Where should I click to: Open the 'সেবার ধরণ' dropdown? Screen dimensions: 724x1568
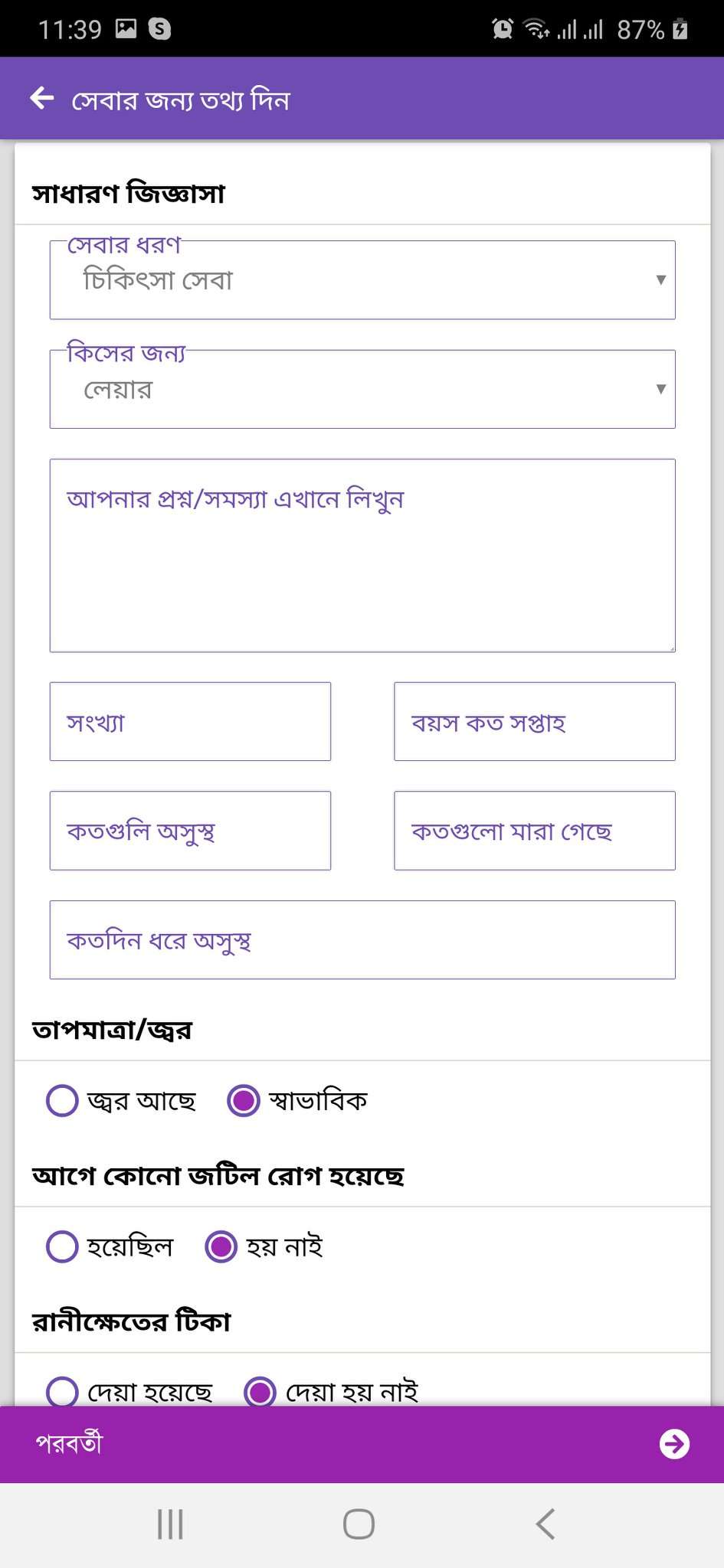click(x=362, y=280)
